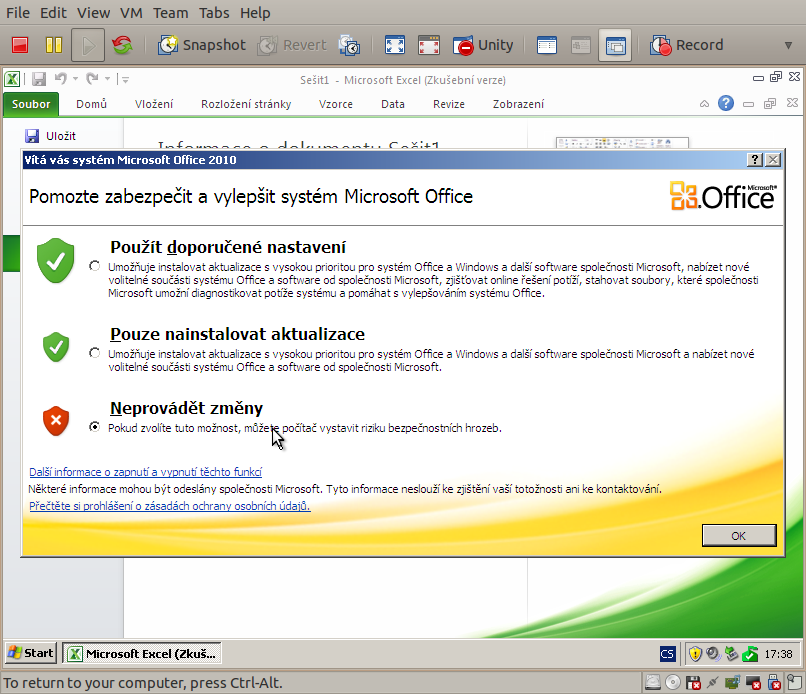Switch to the Domů tab
The image size is (806, 694).
click(91, 104)
